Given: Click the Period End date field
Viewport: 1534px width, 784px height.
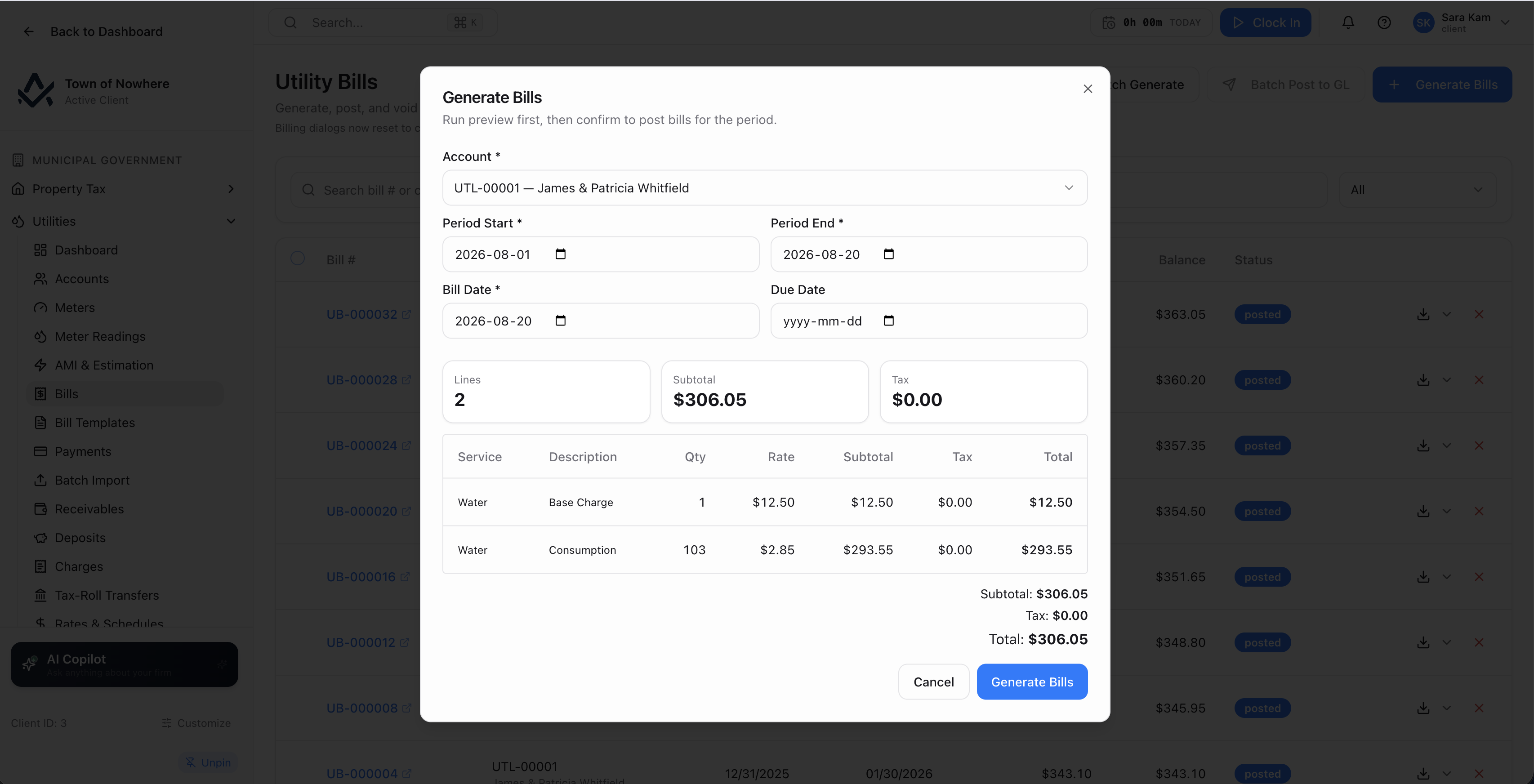Looking at the screenshot, I should 929,254.
